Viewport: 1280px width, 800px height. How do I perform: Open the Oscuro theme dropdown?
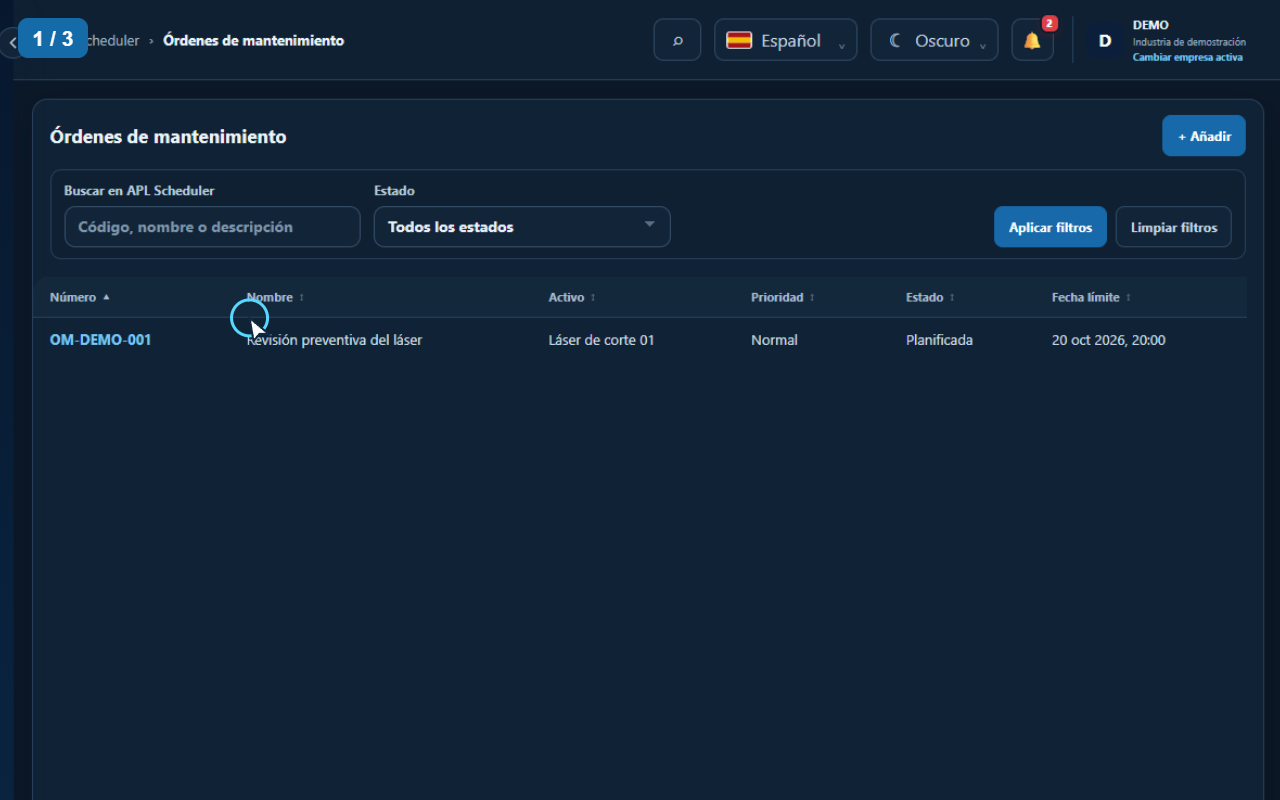934,40
